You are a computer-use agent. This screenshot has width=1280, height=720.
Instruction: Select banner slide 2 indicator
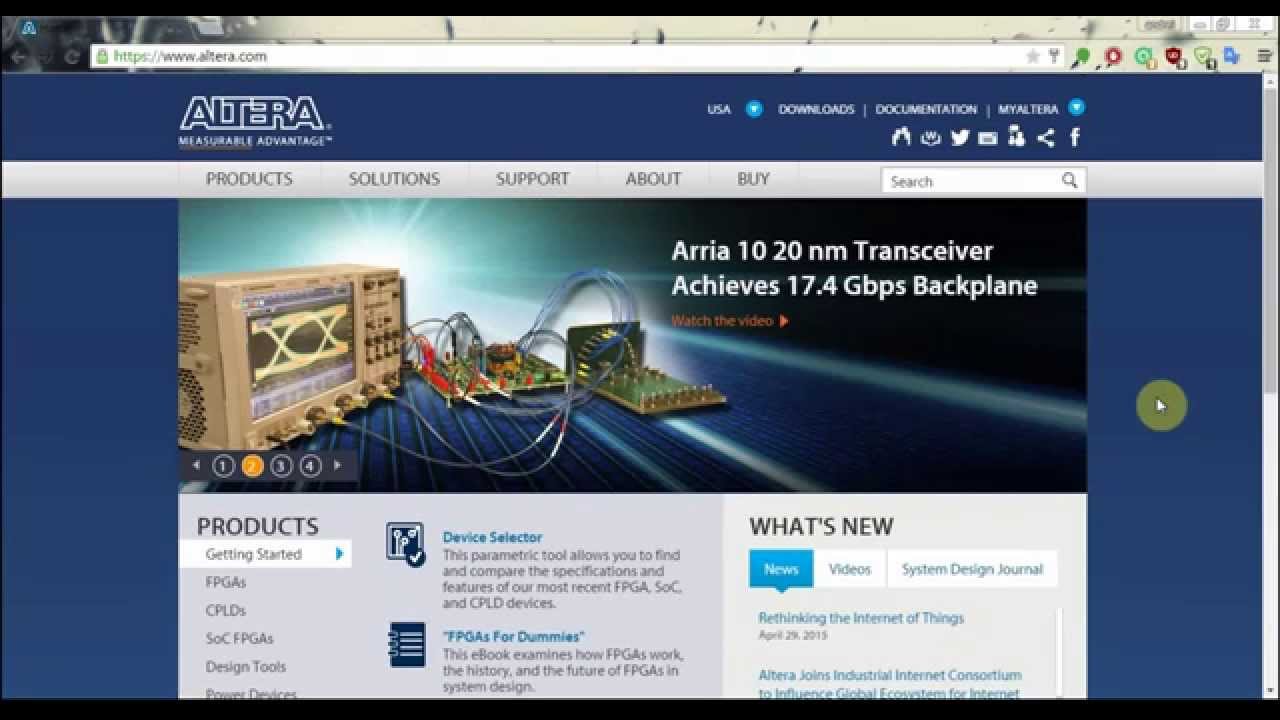click(x=253, y=465)
